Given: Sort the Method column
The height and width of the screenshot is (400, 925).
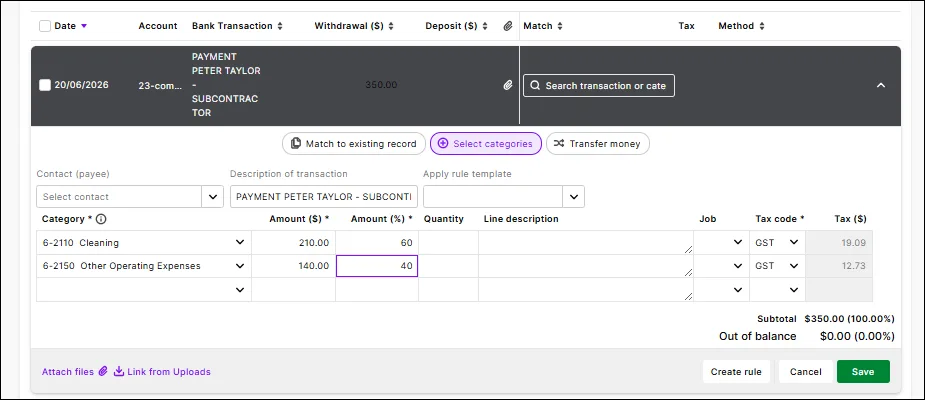Looking at the screenshot, I should point(762,26).
